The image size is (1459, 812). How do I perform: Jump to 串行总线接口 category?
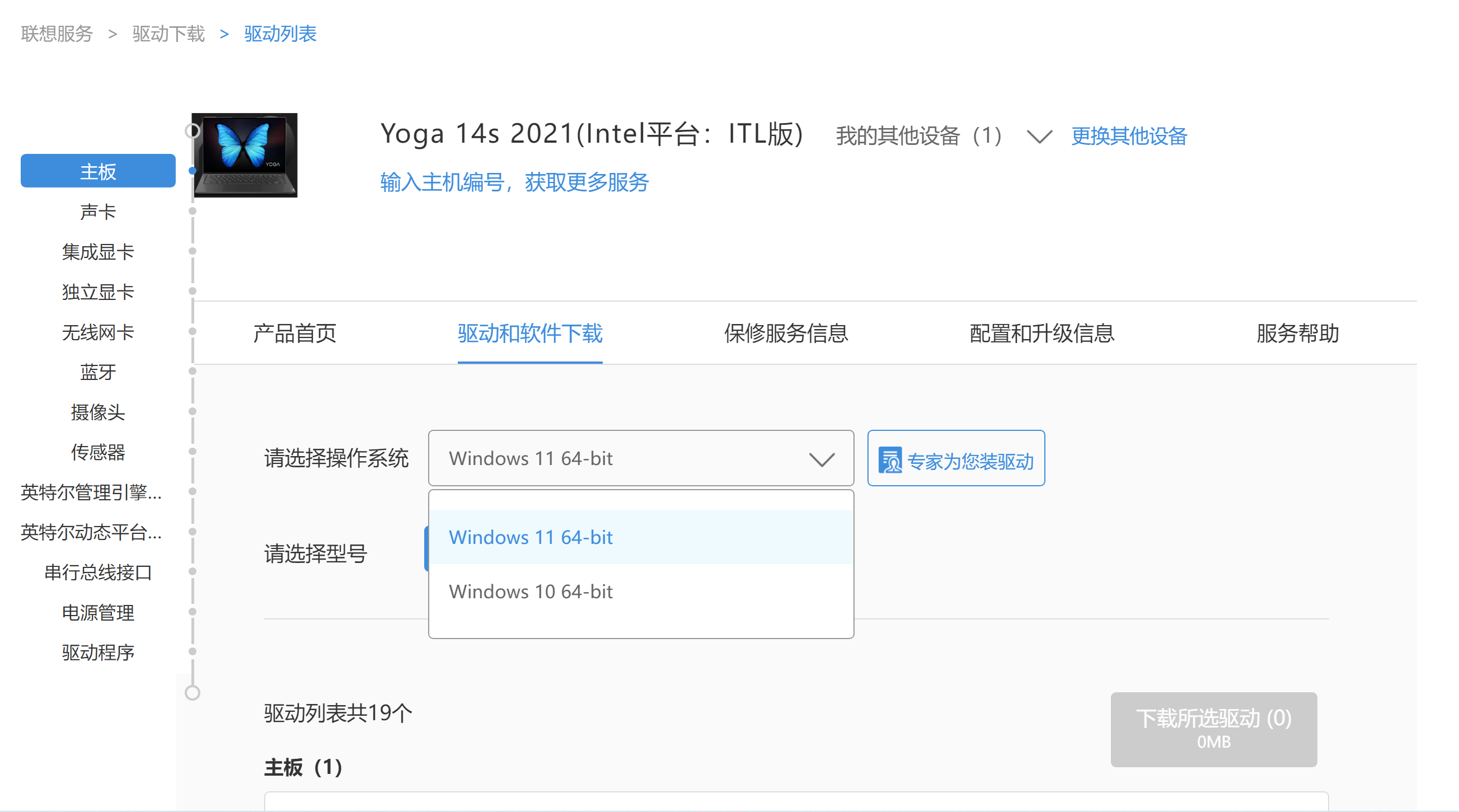[x=98, y=572]
